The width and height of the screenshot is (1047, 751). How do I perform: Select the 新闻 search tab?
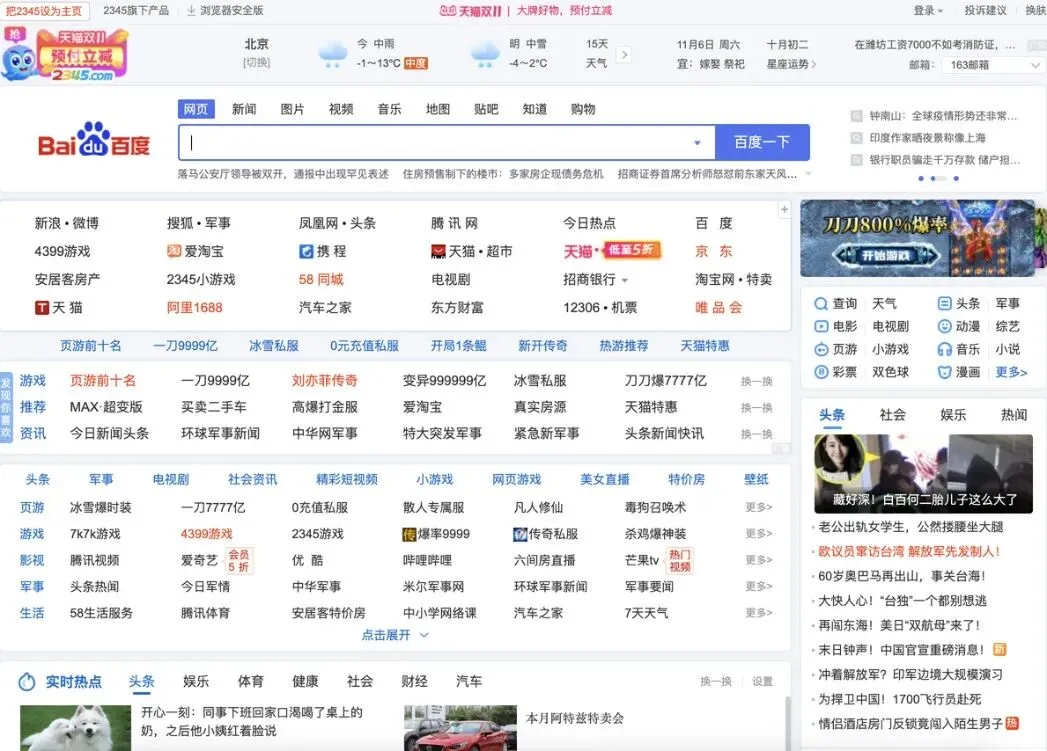244,109
